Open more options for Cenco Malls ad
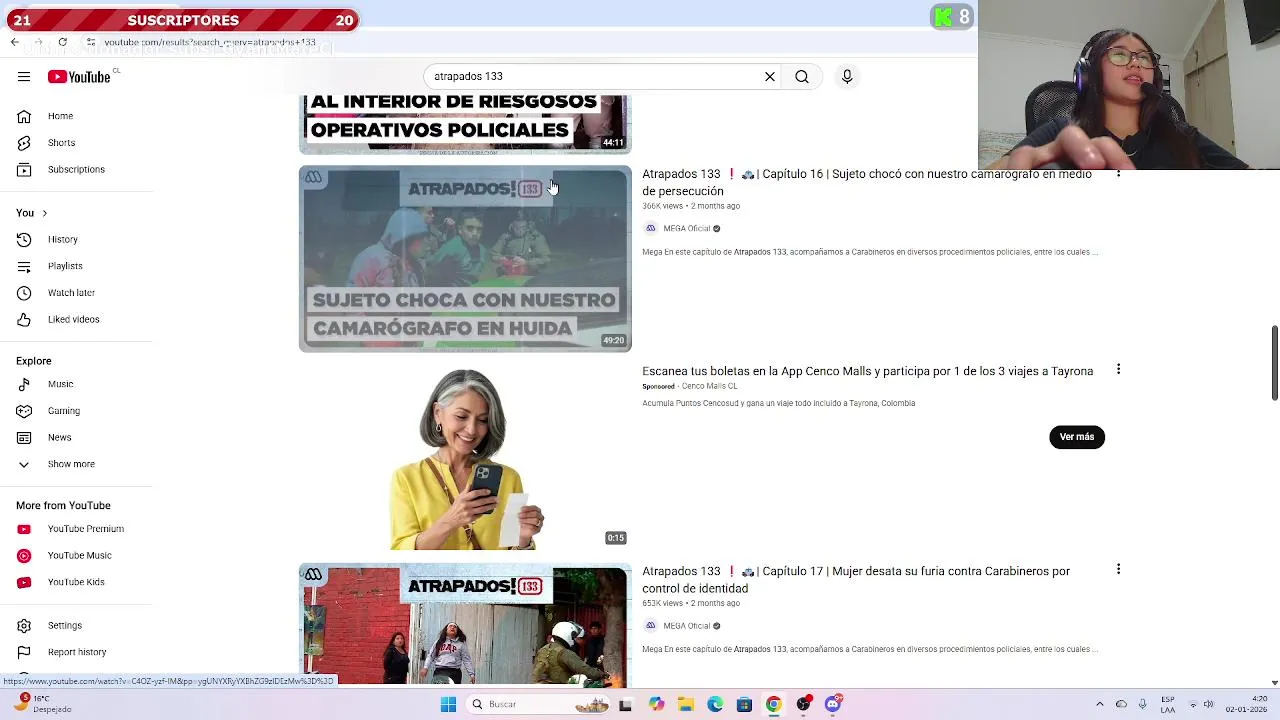This screenshot has width=1280, height=720. pyautogui.click(x=1118, y=369)
